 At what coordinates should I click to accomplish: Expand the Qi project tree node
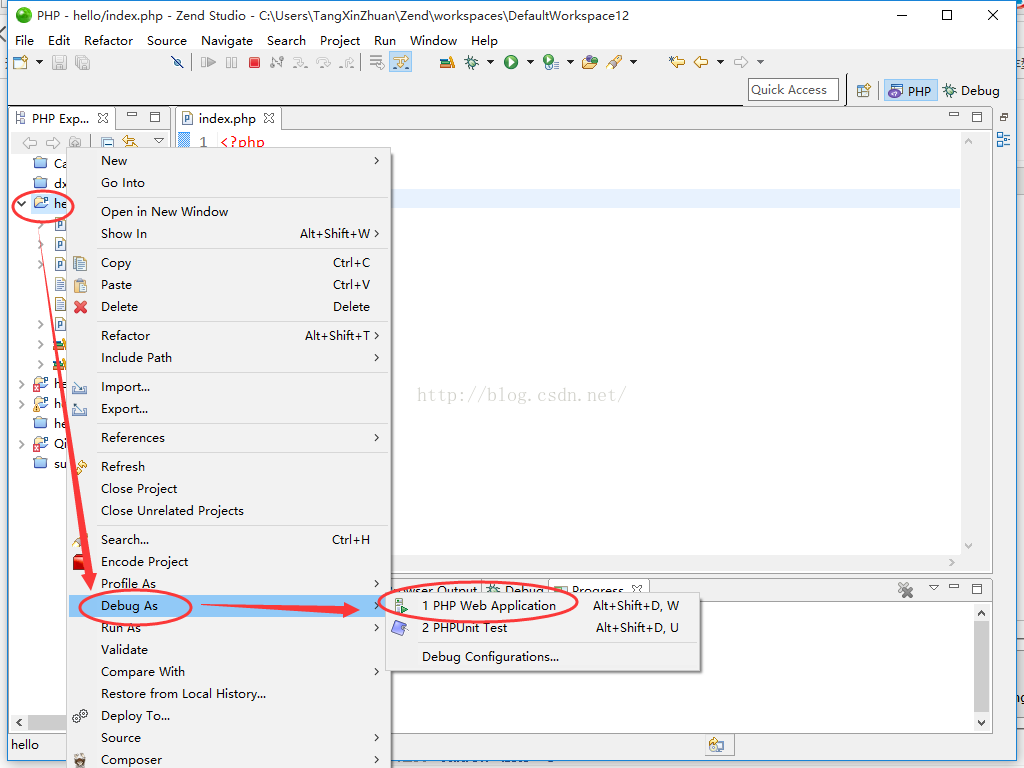coord(22,444)
